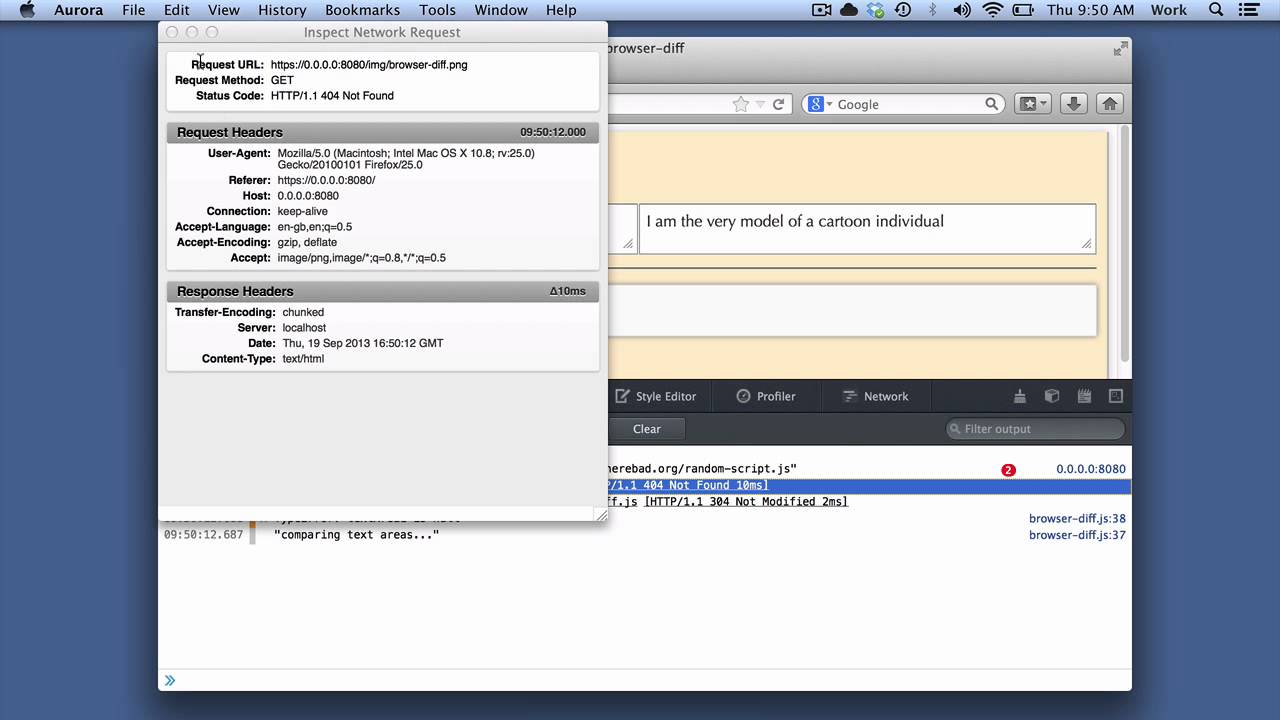
Task: Click the Request Headers section header
Action: pyautogui.click(x=383, y=132)
